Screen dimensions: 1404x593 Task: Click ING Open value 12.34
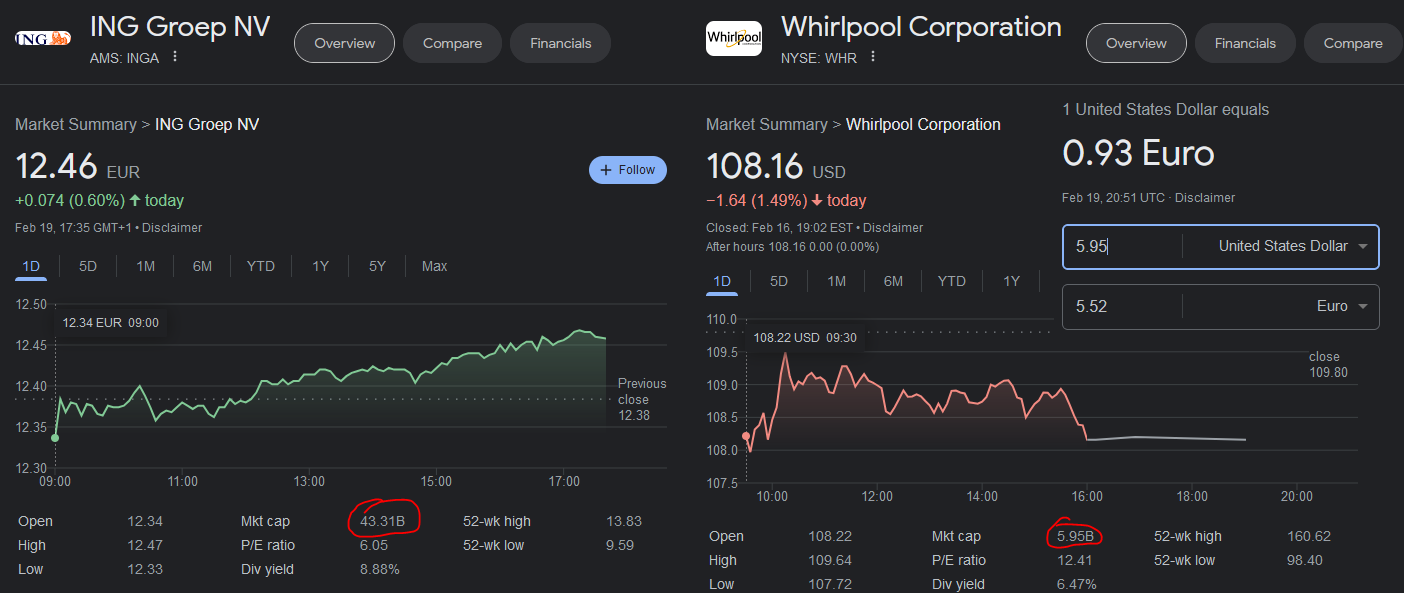coord(145,521)
